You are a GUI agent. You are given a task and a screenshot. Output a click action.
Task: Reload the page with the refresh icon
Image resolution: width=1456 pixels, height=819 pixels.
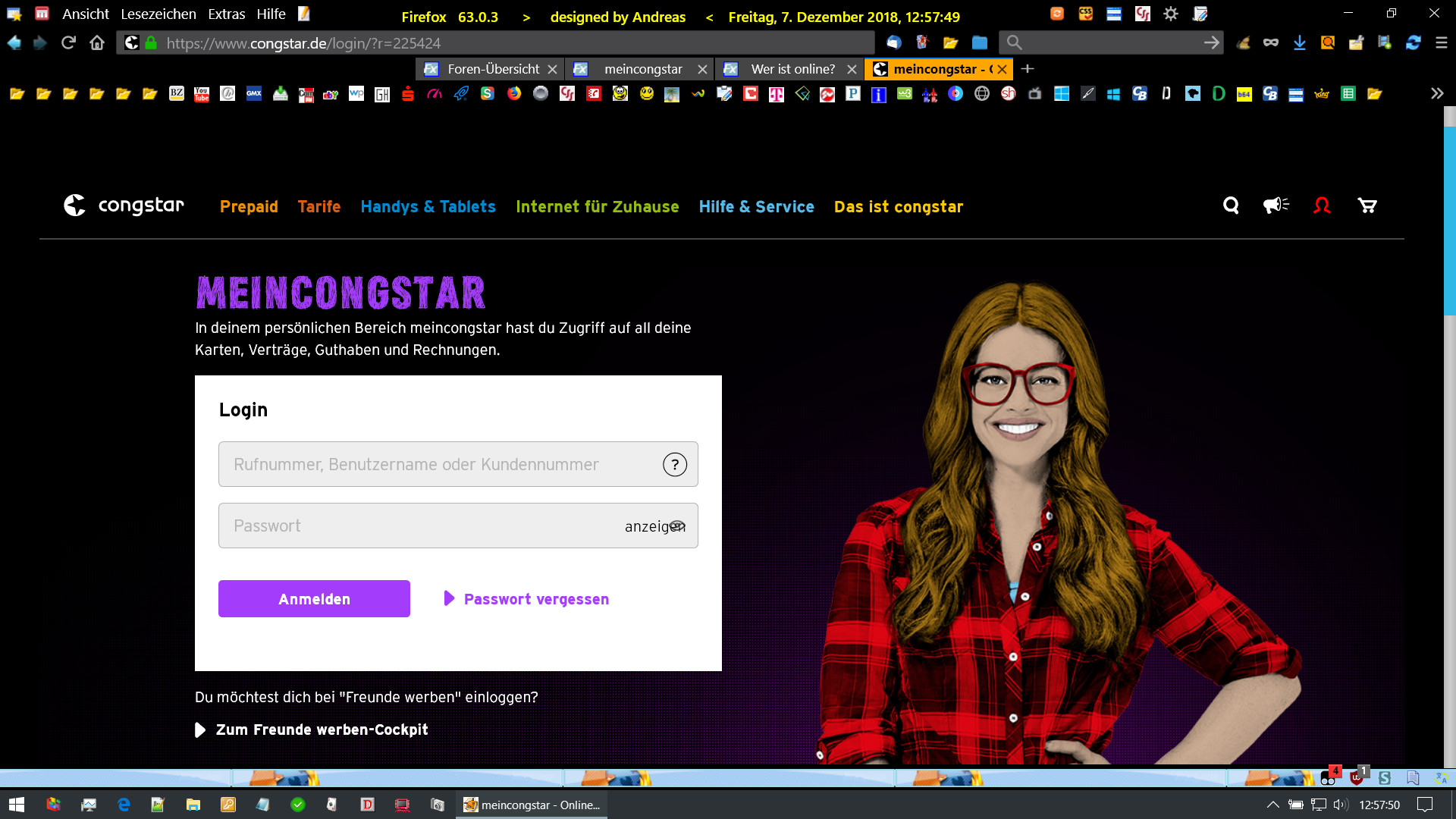pos(68,43)
